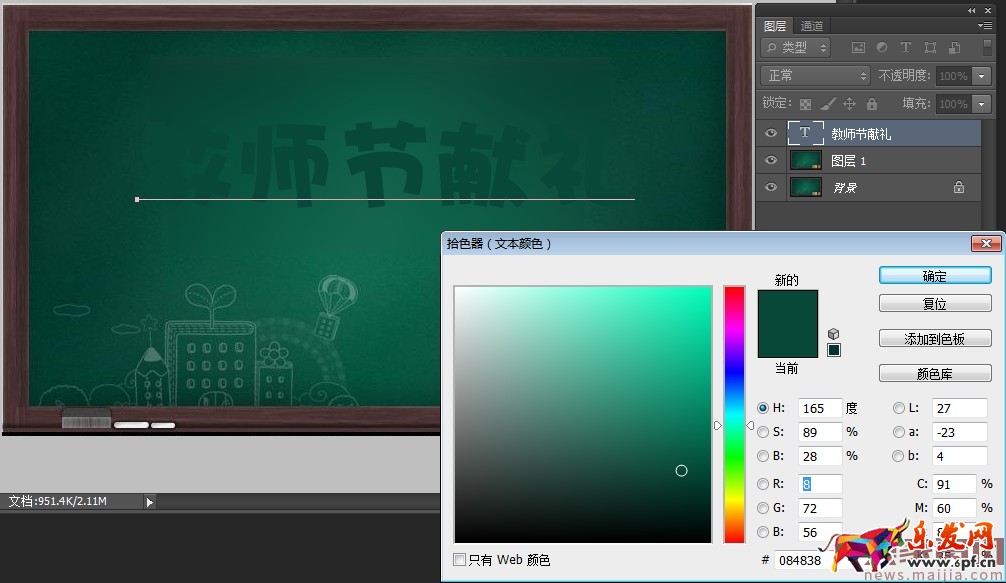Viewport: 1006px width, 583px height.
Task: Select the S radio button in color picker
Action: click(x=761, y=432)
